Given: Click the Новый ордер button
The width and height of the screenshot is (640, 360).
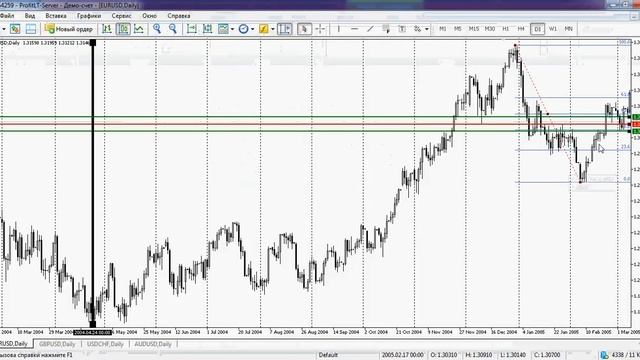Looking at the screenshot, I should pos(69,29).
